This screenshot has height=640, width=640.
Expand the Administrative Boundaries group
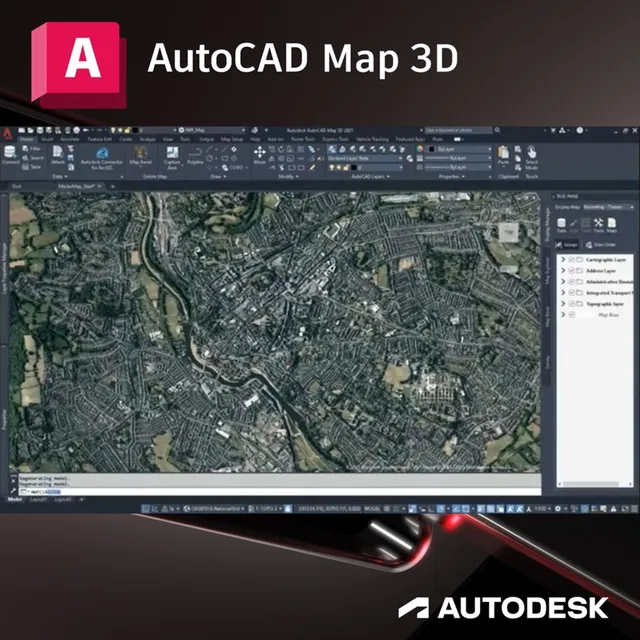click(x=563, y=282)
